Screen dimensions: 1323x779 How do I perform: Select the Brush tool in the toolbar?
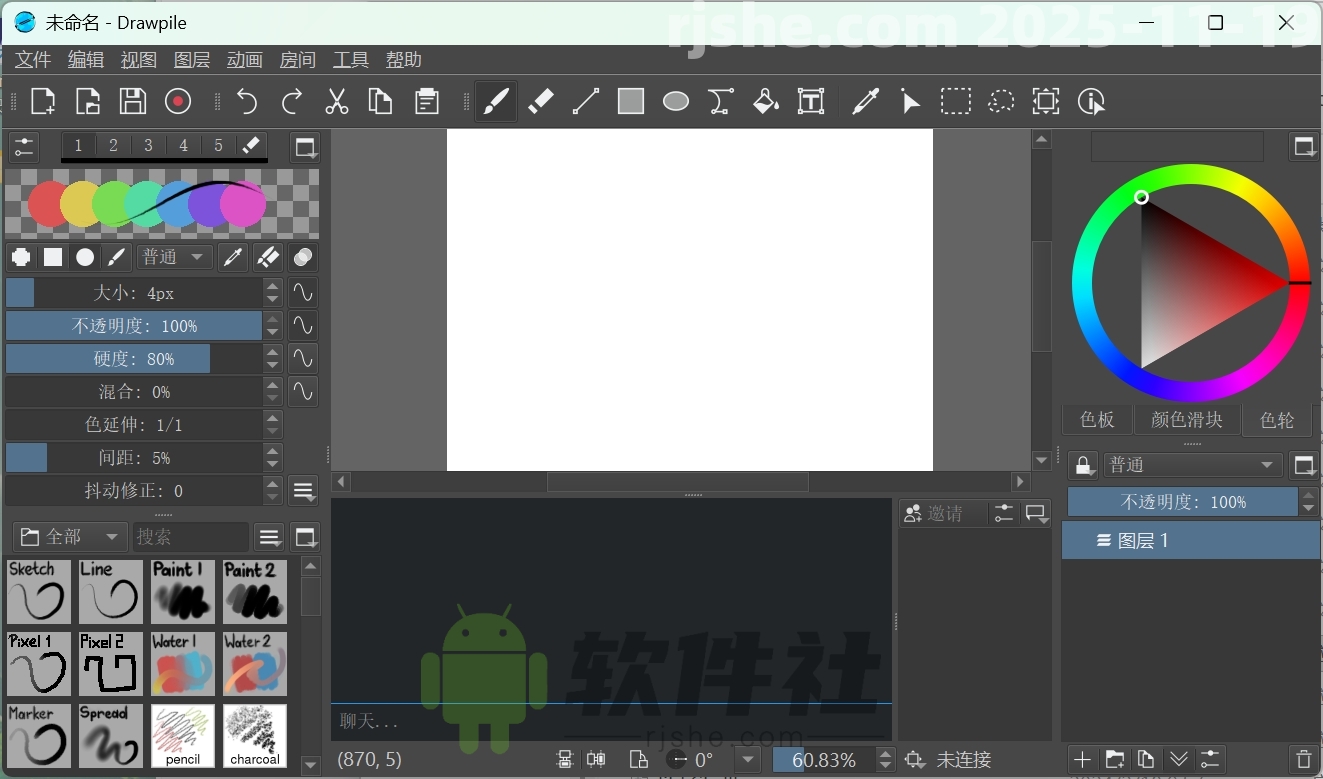496,101
